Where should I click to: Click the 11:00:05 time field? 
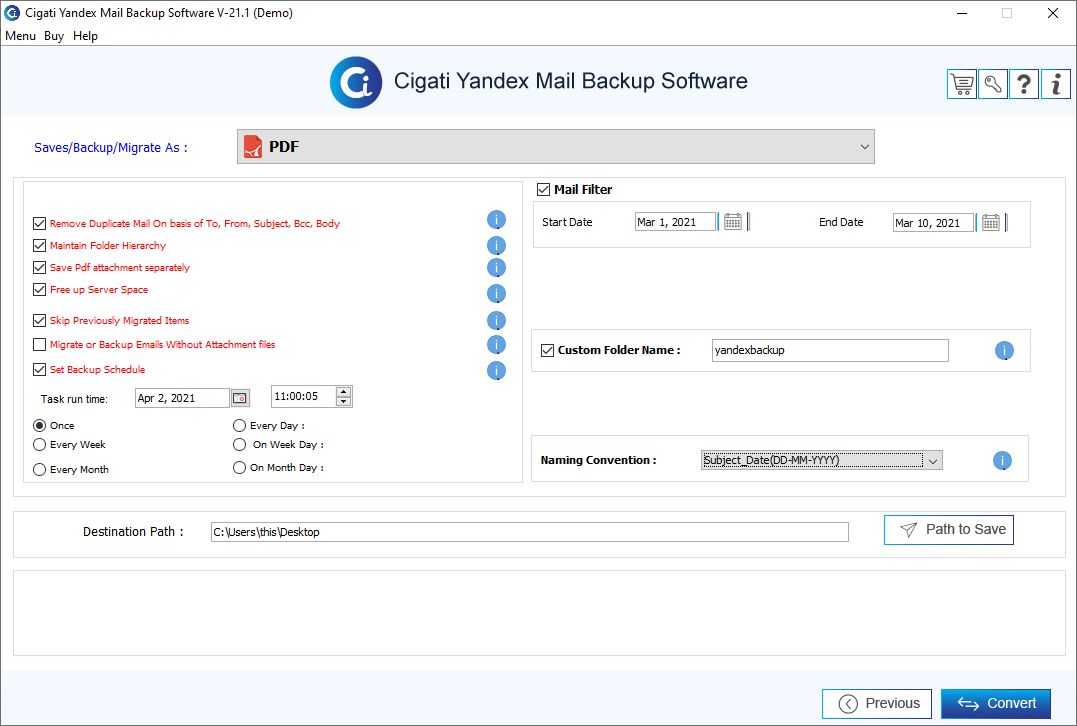coord(303,396)
